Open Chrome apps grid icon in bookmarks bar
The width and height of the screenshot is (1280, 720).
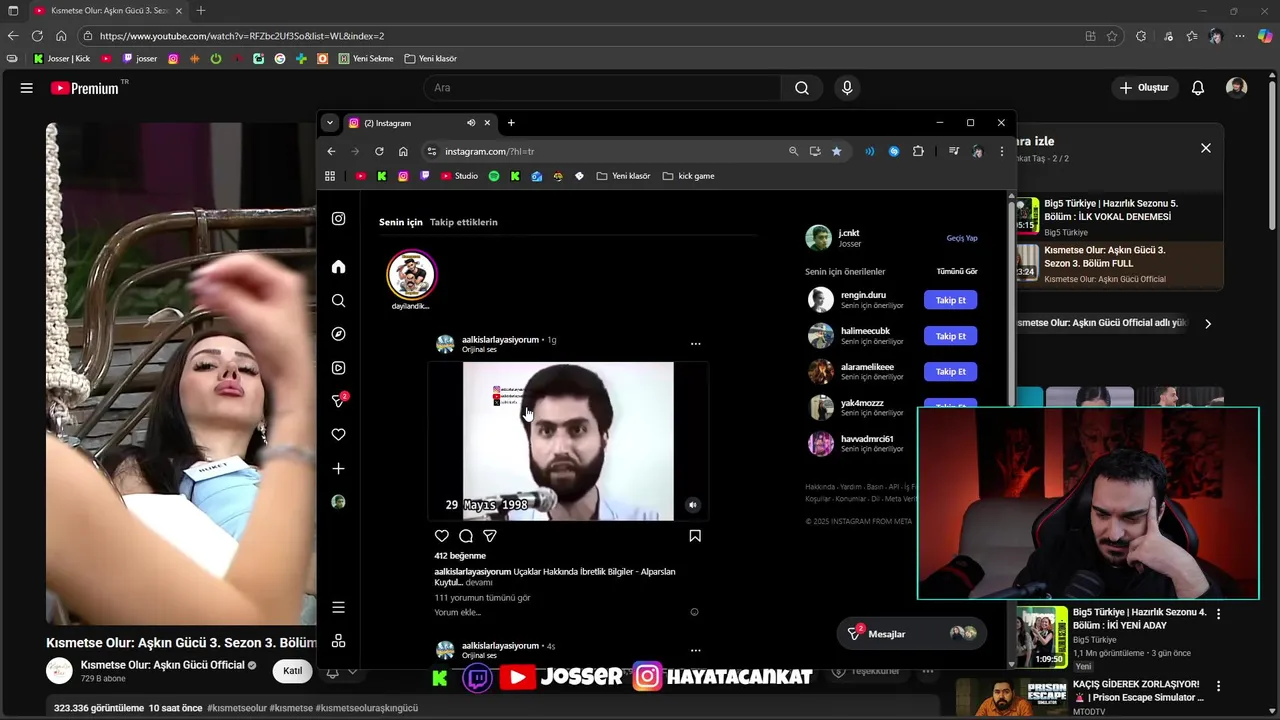click(330, 176)
